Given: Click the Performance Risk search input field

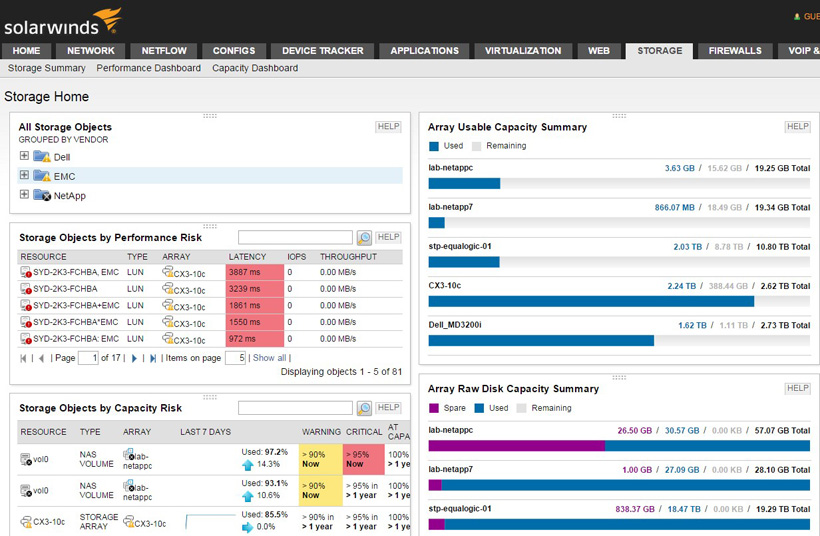Looking at the screenshot, I should 295,238.
